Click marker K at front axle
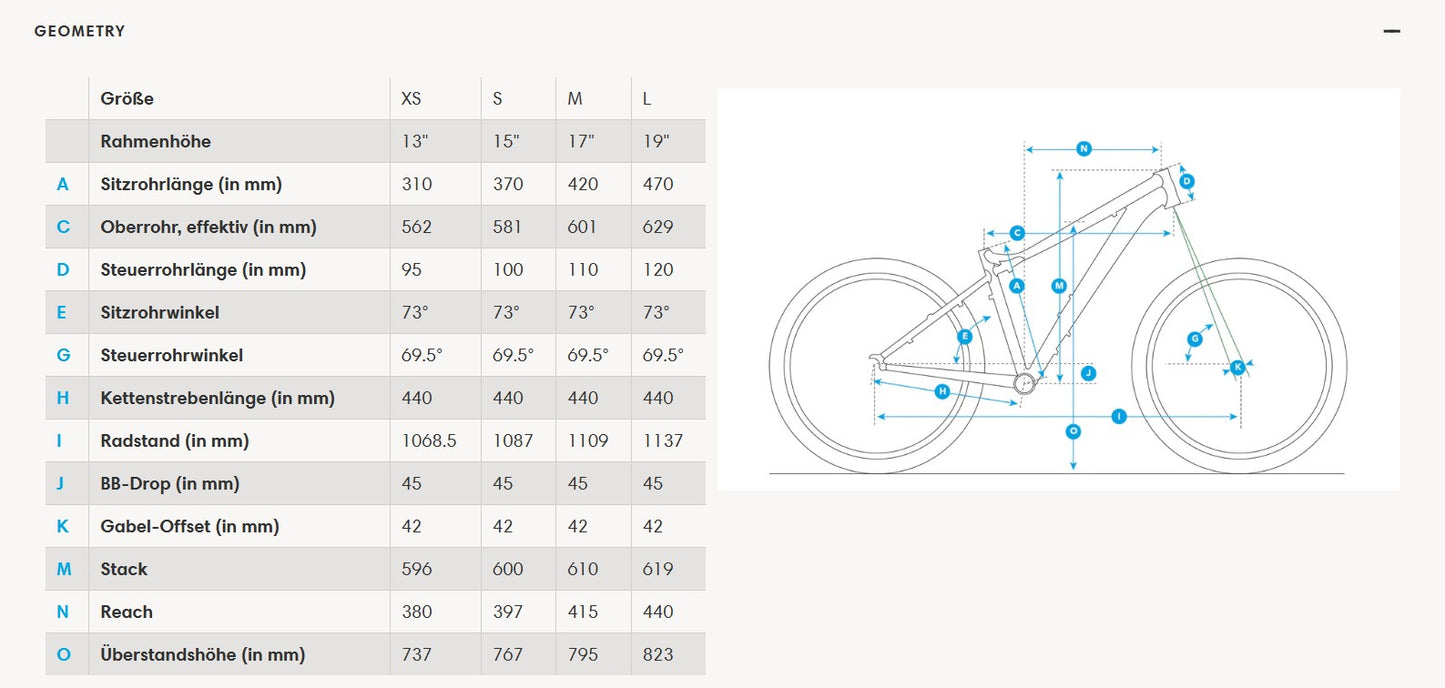Viewport: 1445px width, 688px height. [1238, 367]
